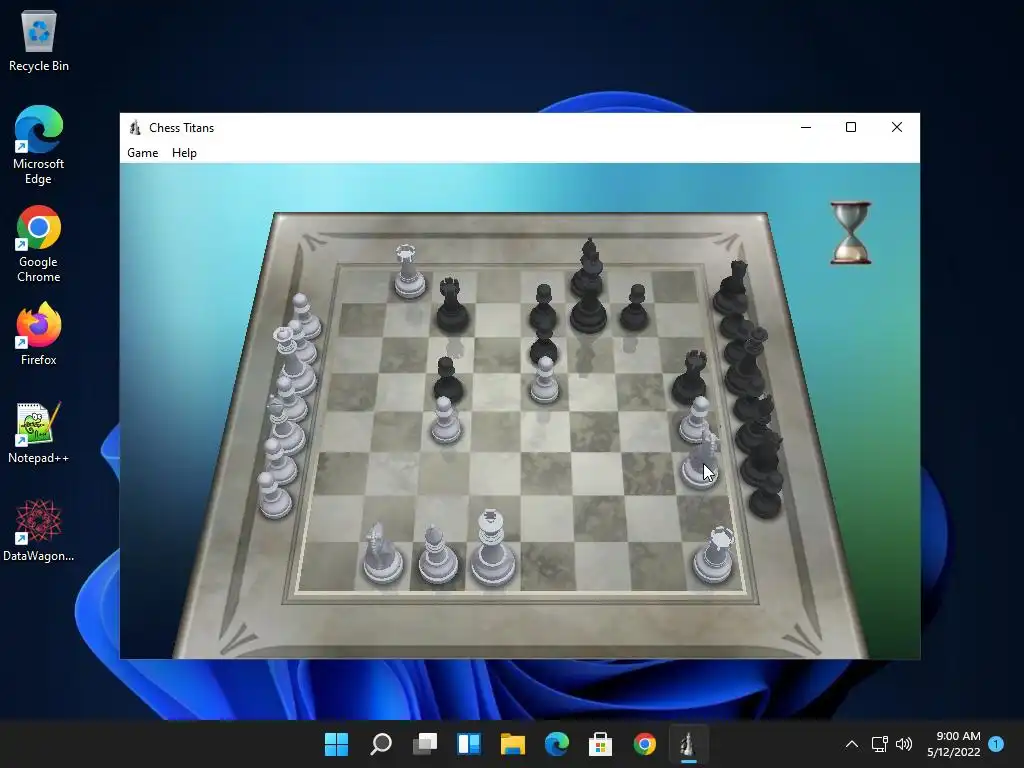The image size is (1024, 768).
Task: Launch Google Chrome from the taskbar
Action: pos(645,743)
